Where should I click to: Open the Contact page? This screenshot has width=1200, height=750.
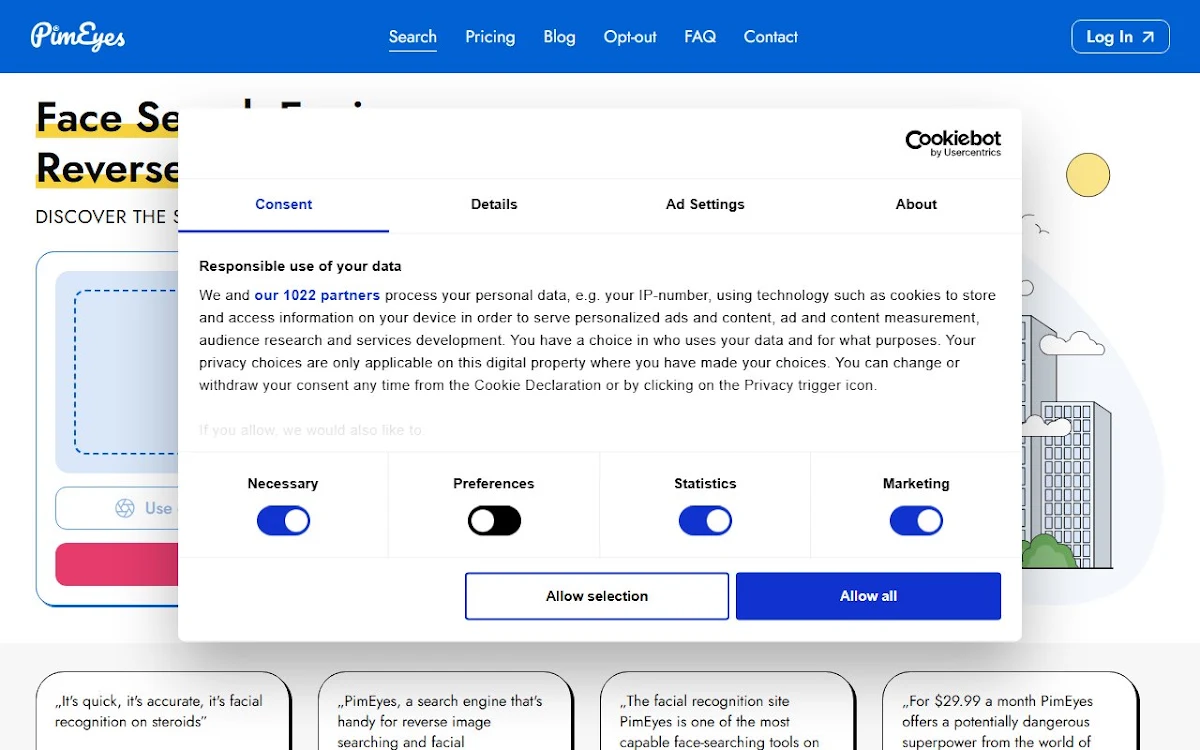point(770,37)
